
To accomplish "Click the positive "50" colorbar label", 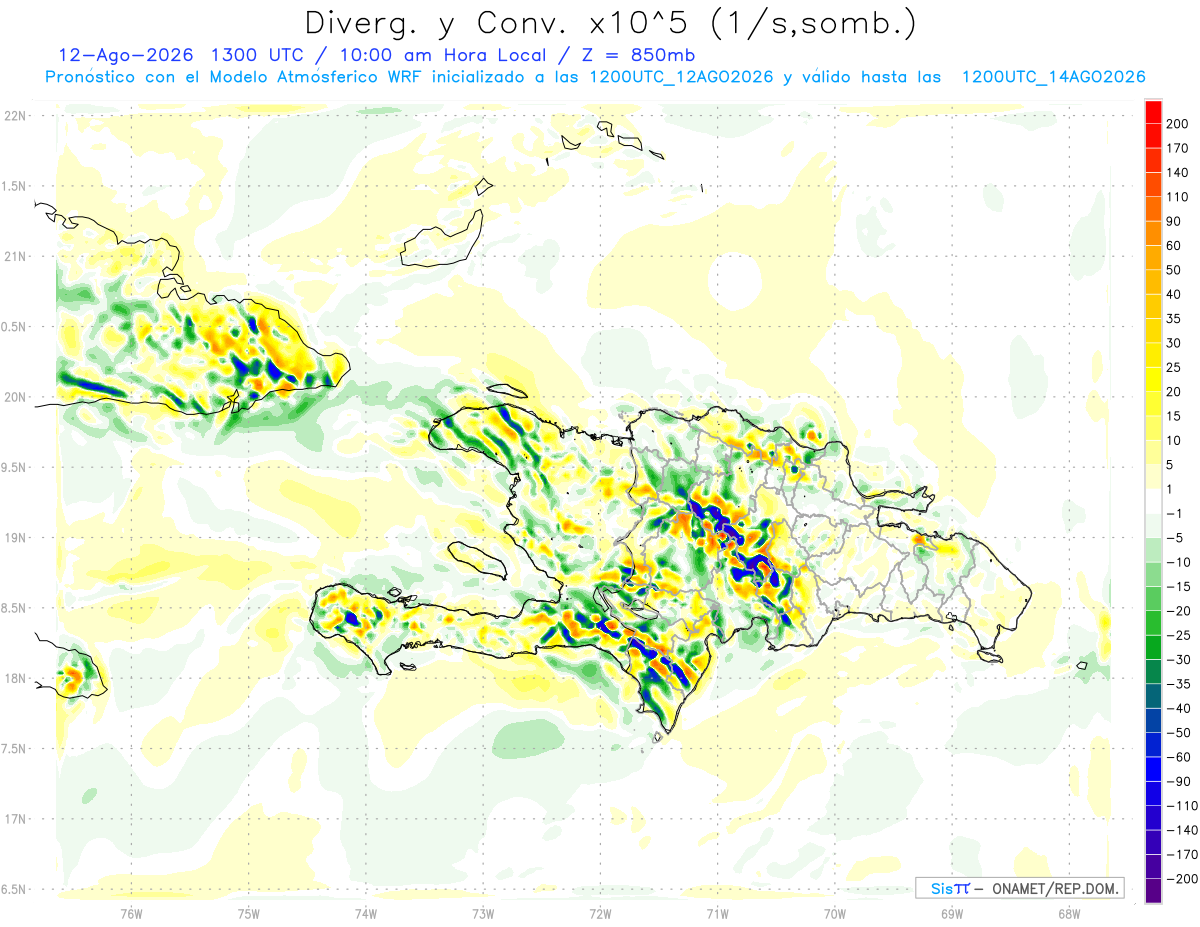I will click(1176, 270).
